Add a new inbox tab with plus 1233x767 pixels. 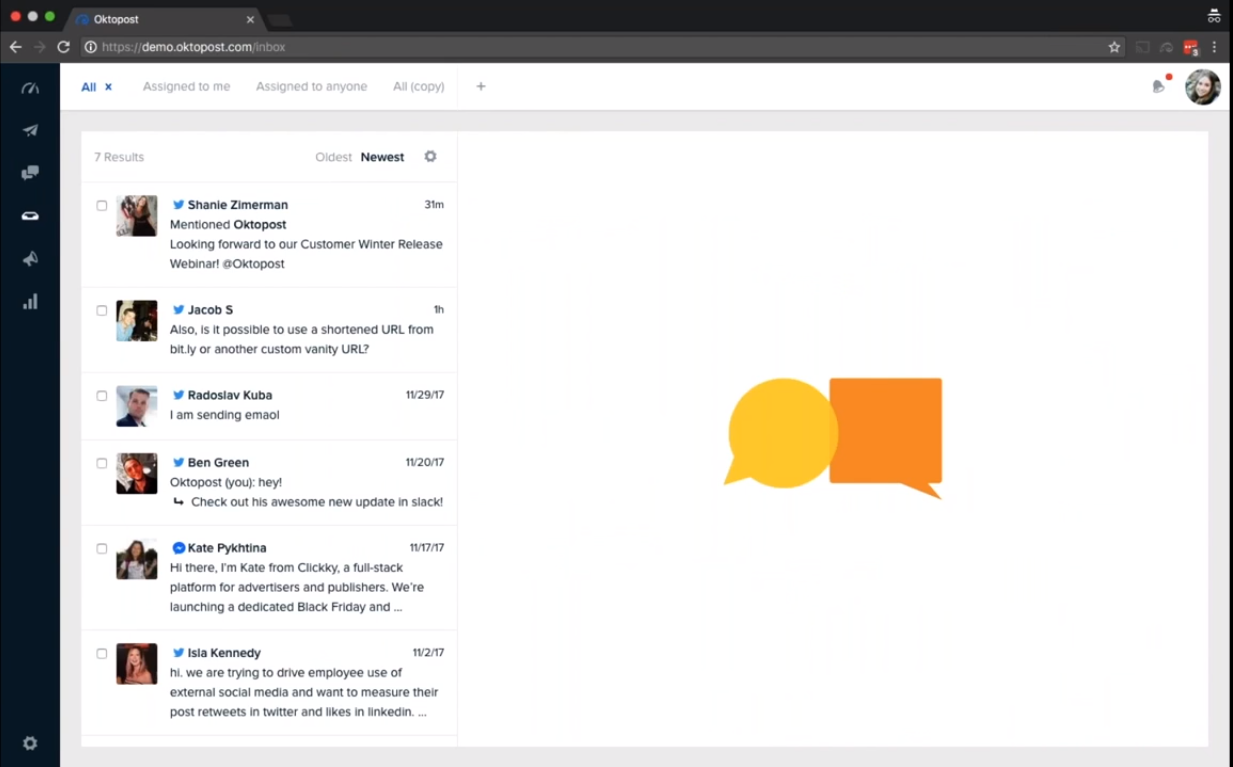481,87
